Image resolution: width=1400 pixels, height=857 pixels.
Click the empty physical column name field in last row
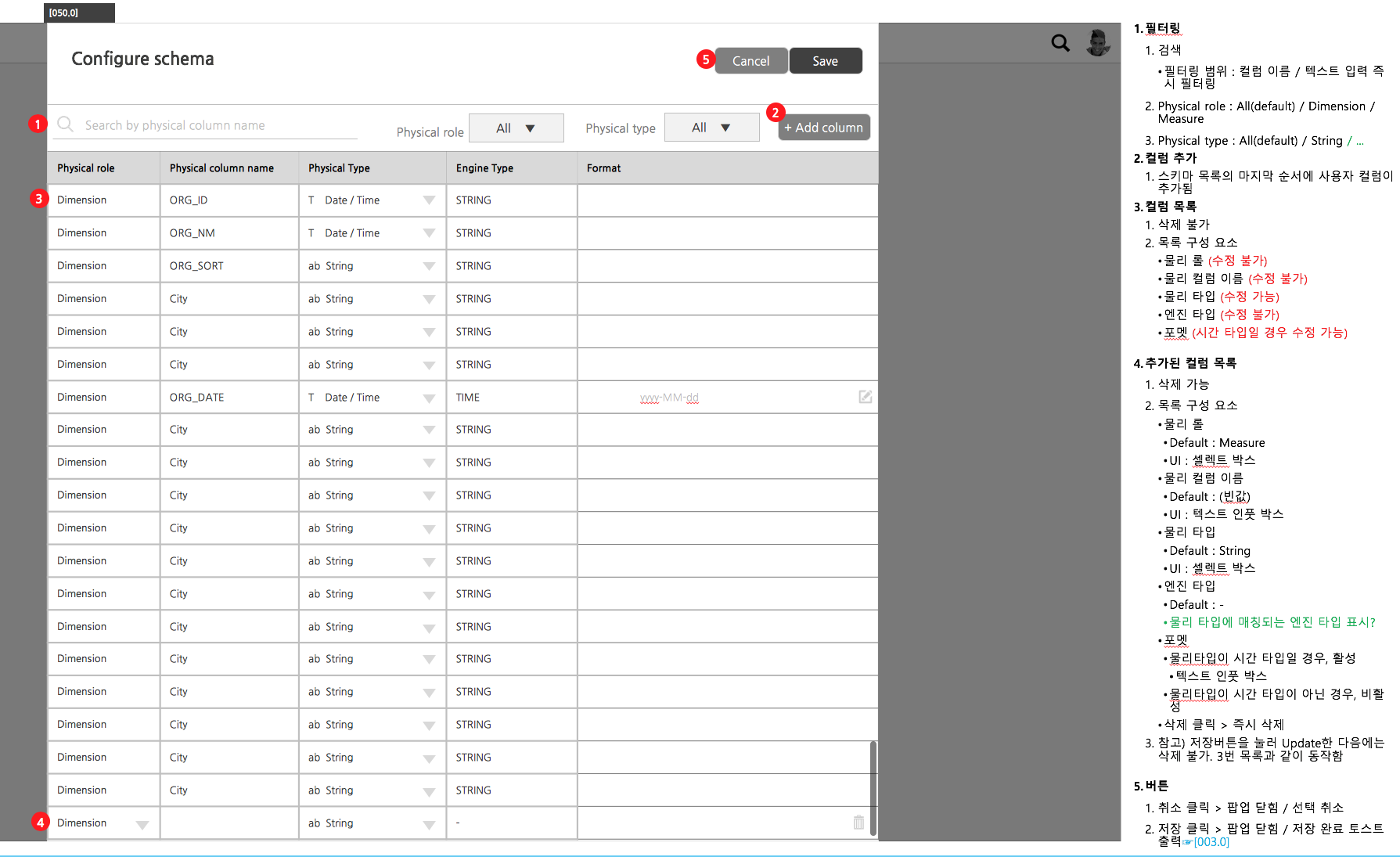pyautogui.click(x=229, y=823)
